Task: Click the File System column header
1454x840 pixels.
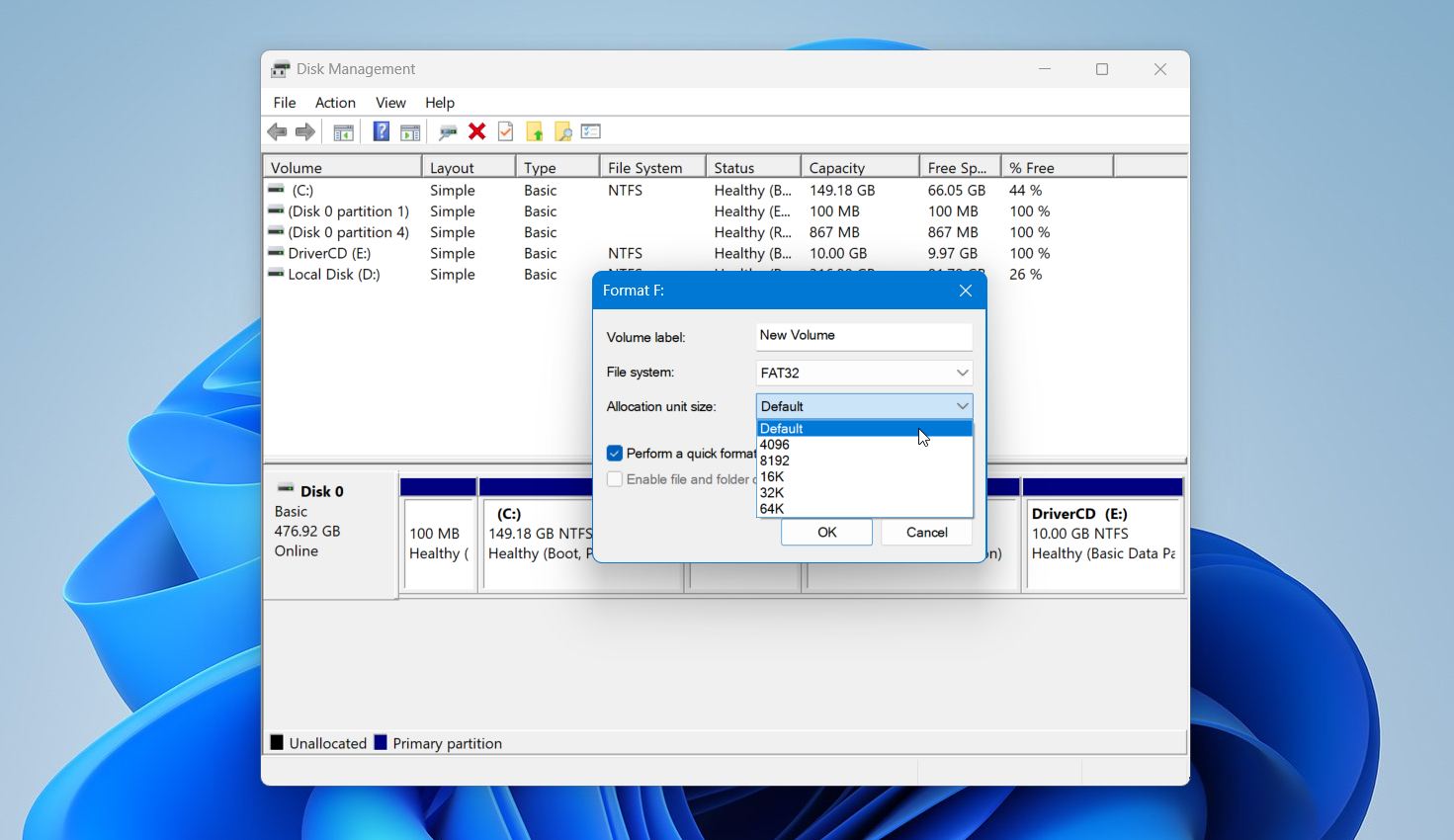Action: tap(652, 167)
